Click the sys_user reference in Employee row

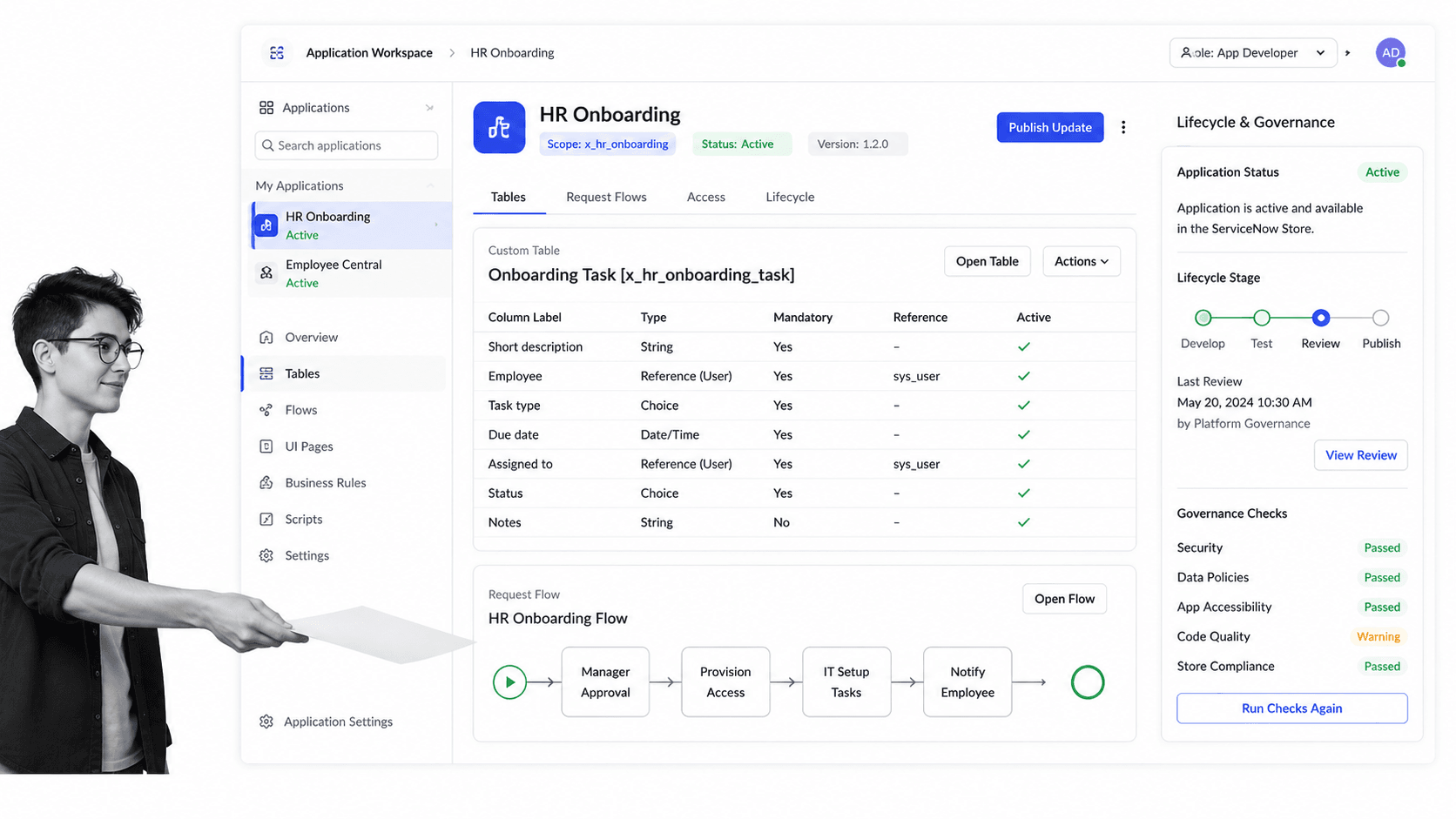pos(917,376)
